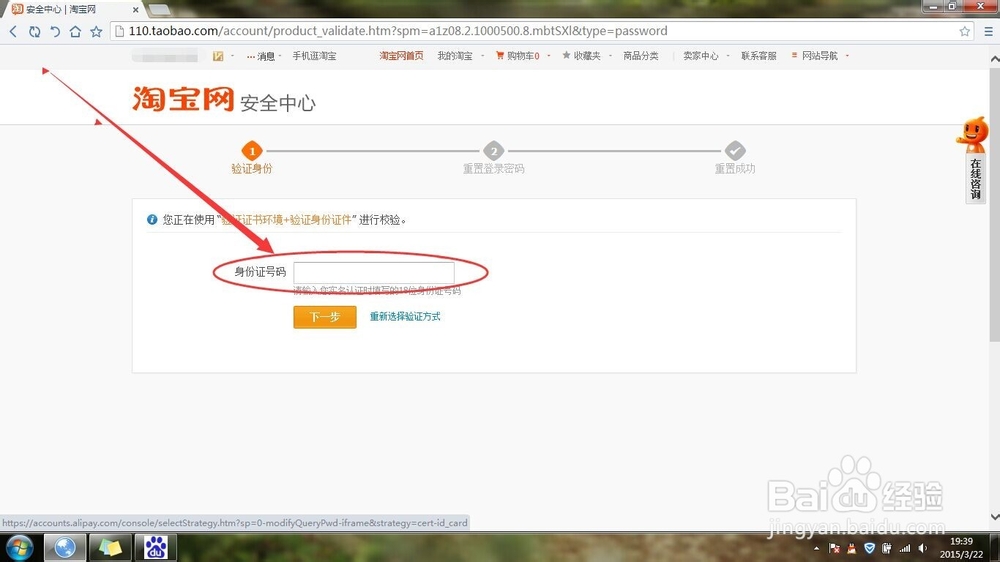
Task: Click bookmark star at the address bar's right end
Action: [964, 31]
